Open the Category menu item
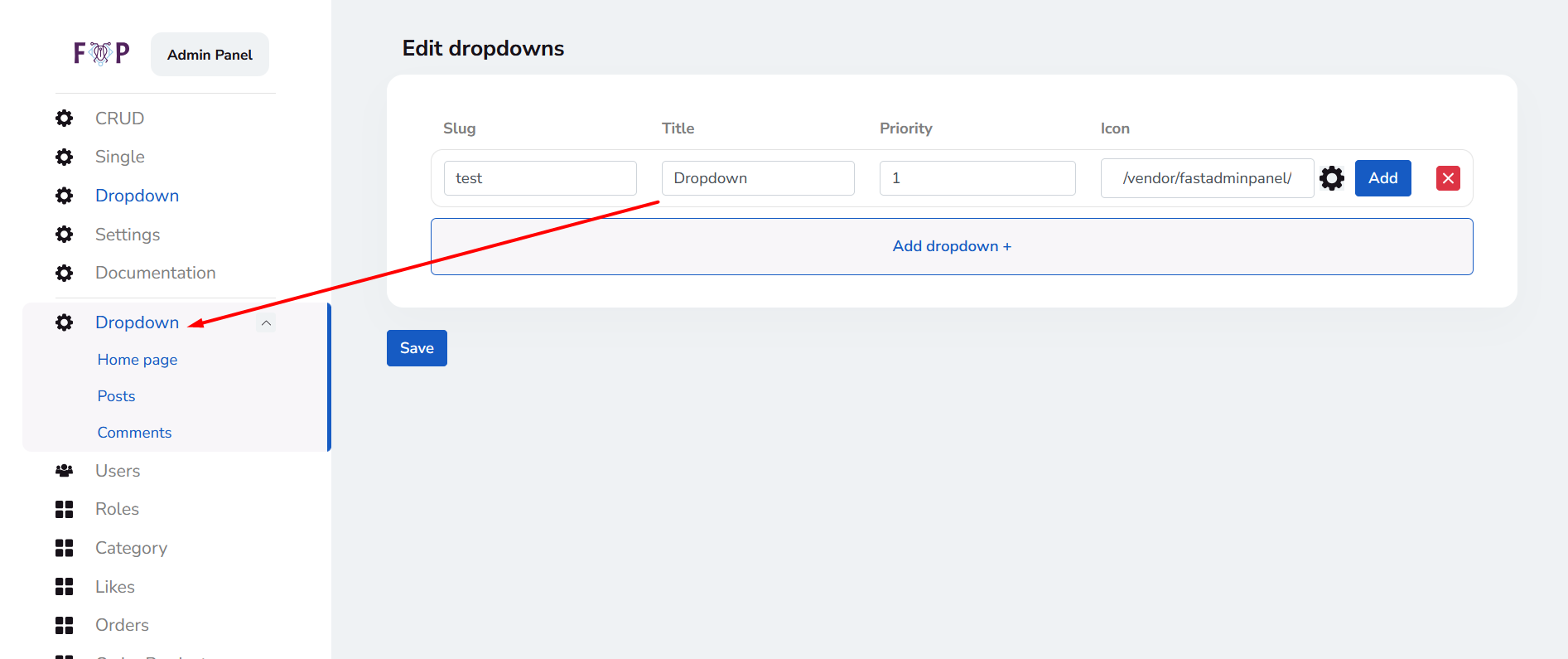This screenshot has height=659, width=1568. [131, 548]
